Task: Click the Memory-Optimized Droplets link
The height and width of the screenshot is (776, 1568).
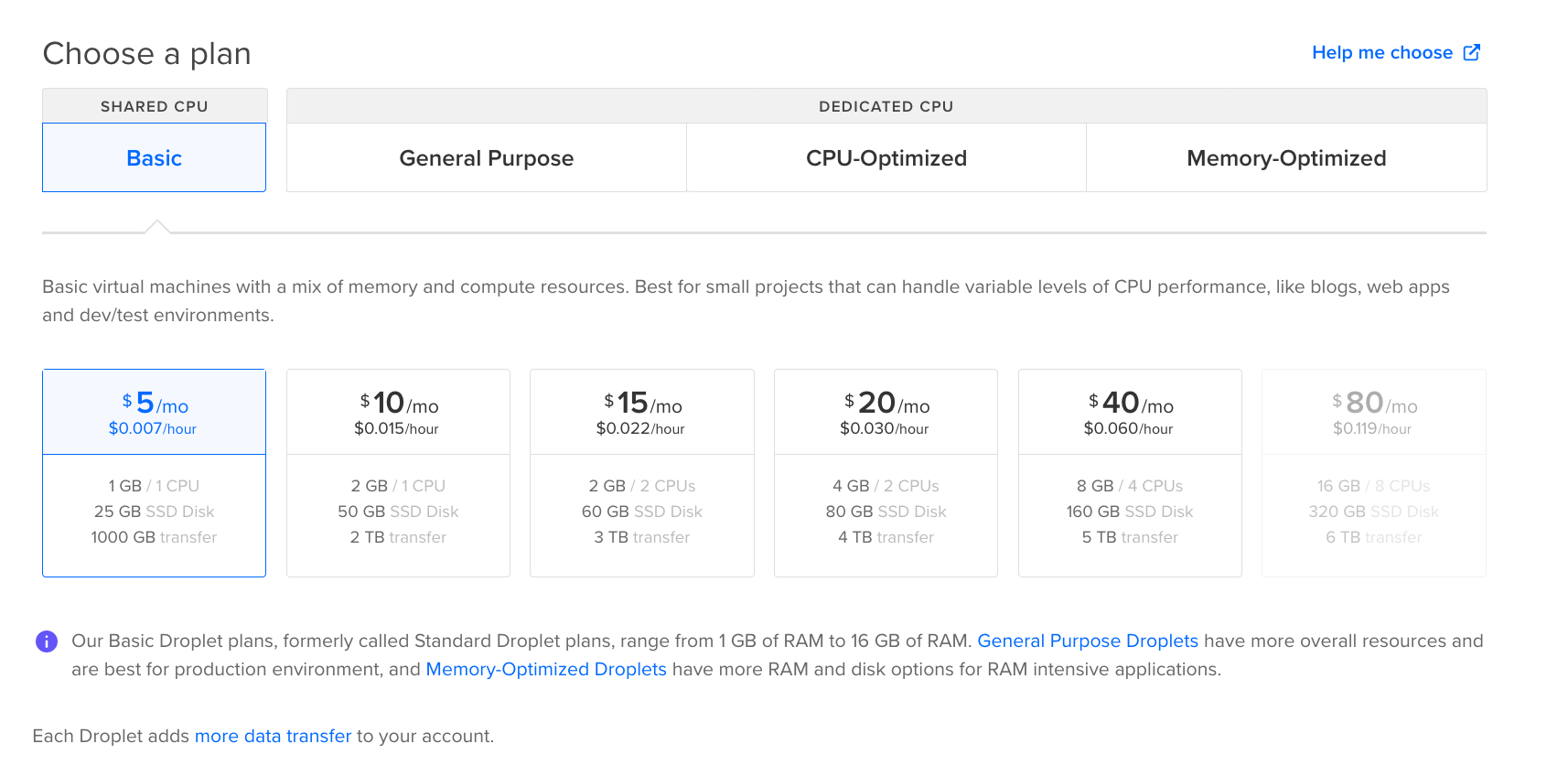Action: (x=545, y=669)
